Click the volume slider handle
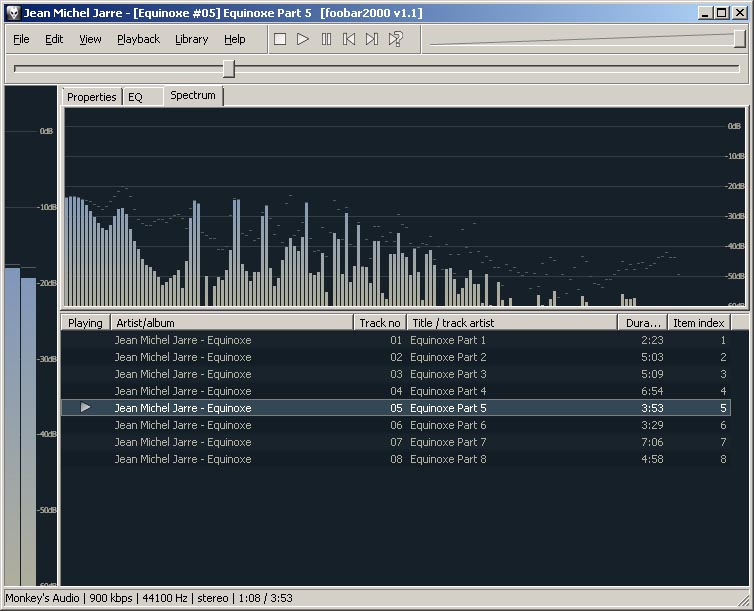 [739, 39]
